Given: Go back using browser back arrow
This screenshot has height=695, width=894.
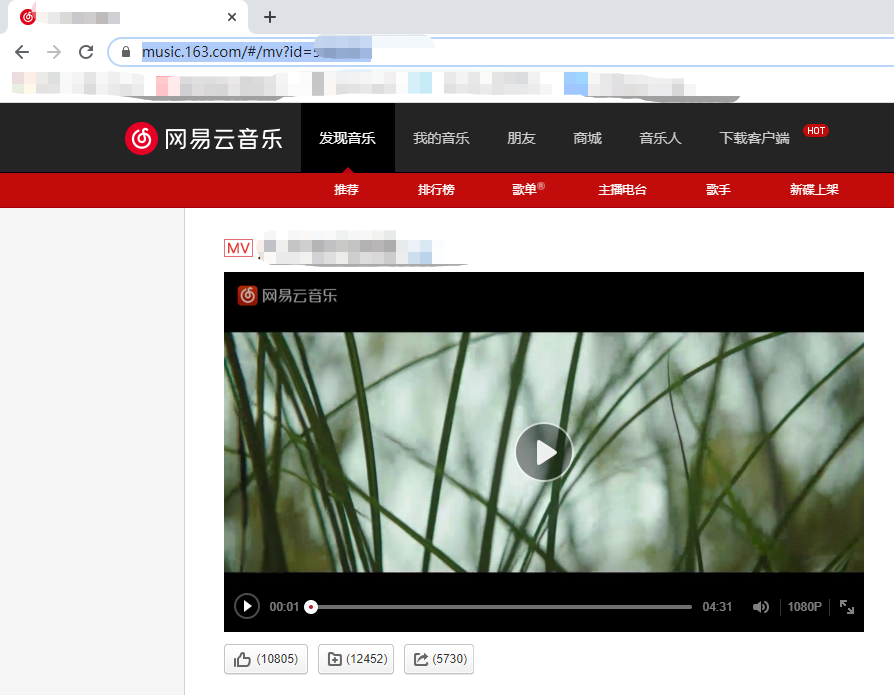Looking at the screenshot, I should [22, 52].
